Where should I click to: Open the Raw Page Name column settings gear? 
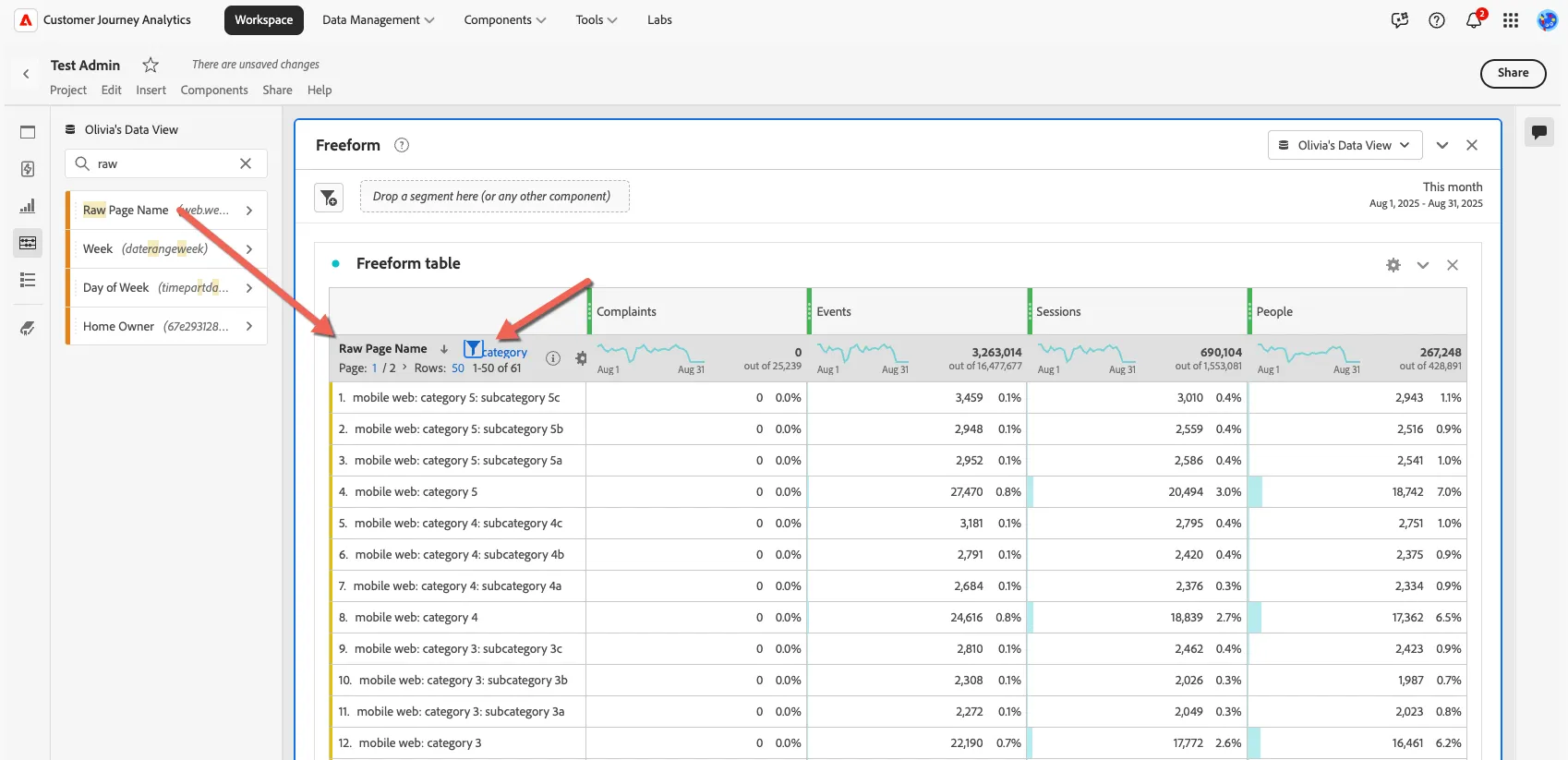point(581,358)
